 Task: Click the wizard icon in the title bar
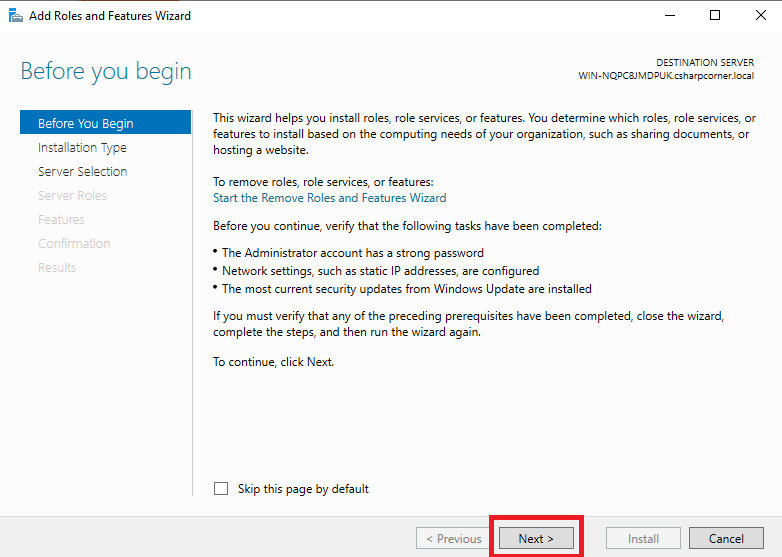[x=15, y=15]
